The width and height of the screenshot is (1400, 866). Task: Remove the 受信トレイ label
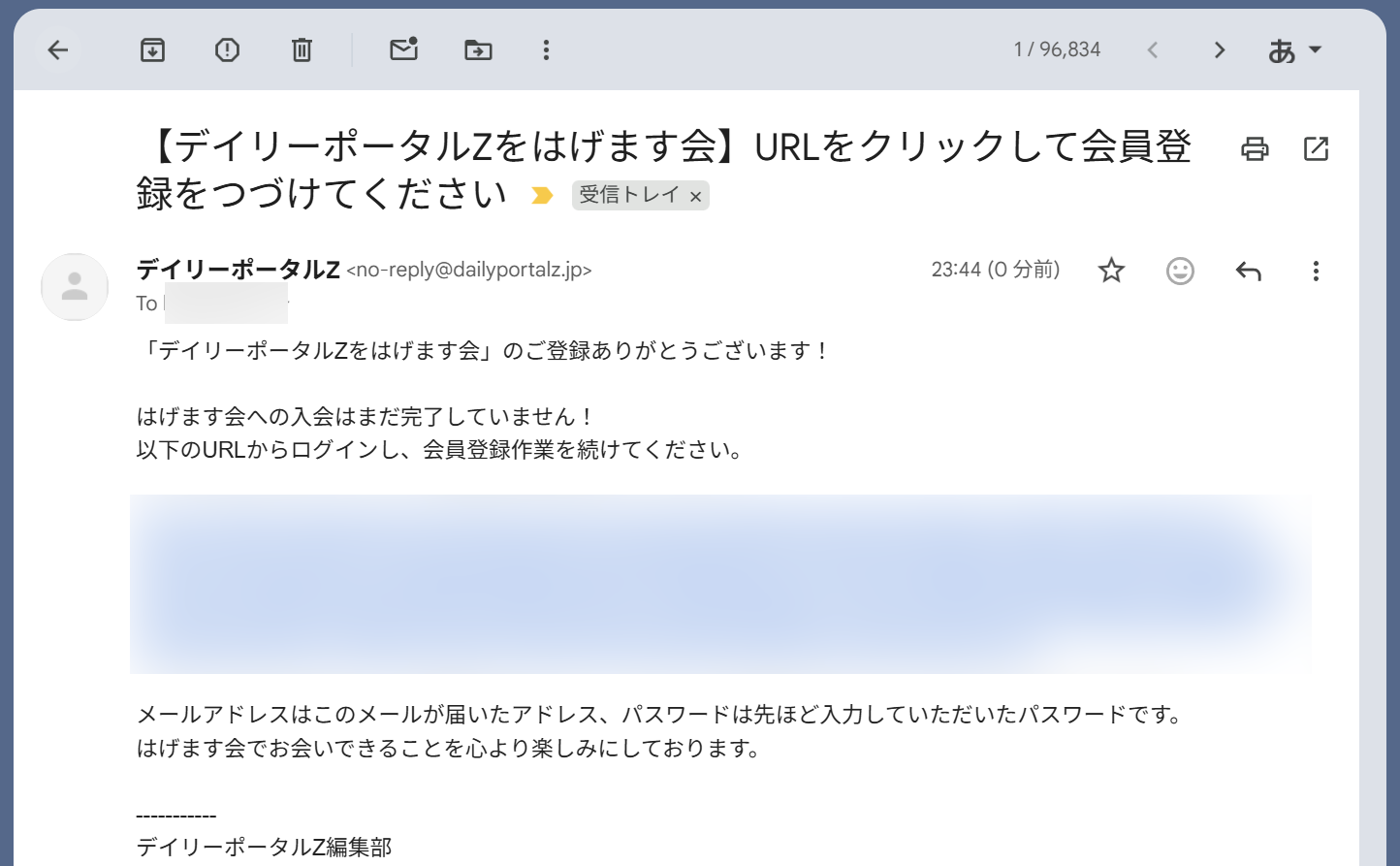tap(695, 197)
